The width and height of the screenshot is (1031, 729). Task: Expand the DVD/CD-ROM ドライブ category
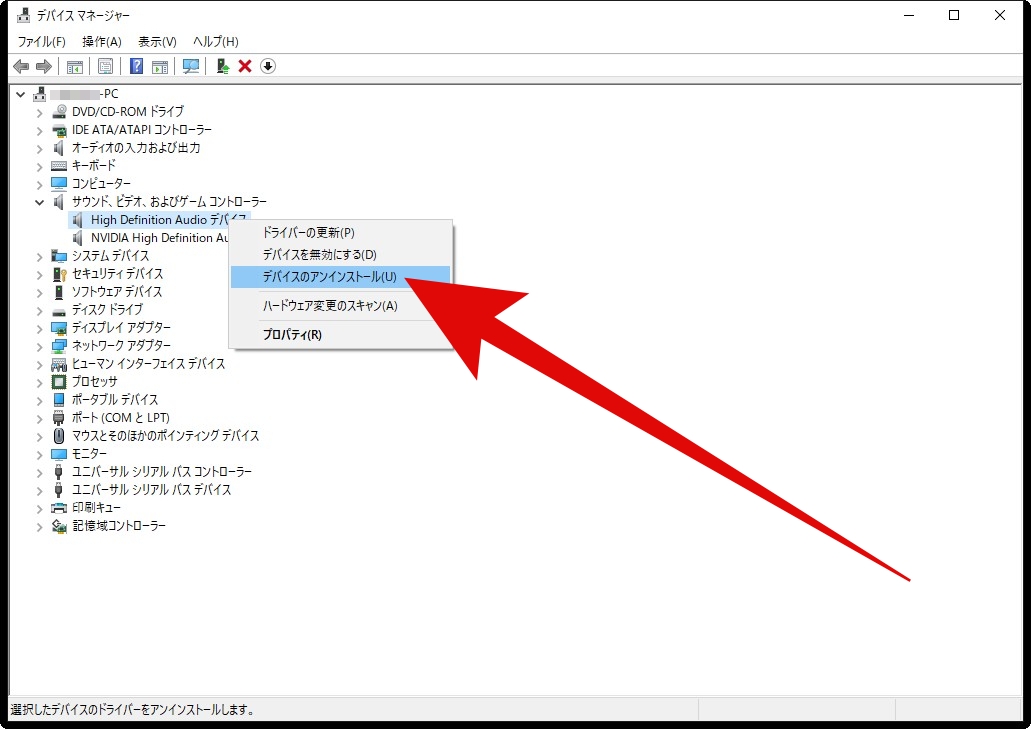coord(40,112)
